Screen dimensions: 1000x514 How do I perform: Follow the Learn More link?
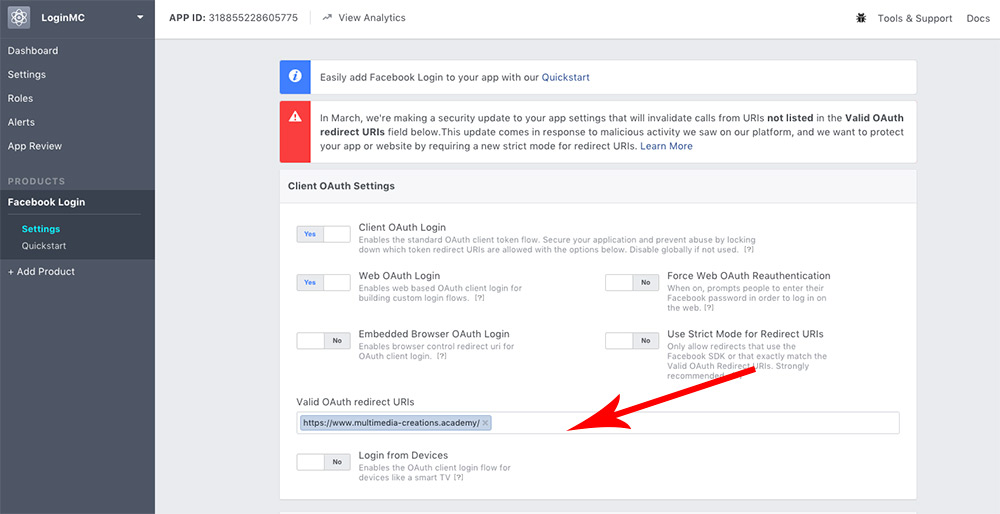click(666, 146)
